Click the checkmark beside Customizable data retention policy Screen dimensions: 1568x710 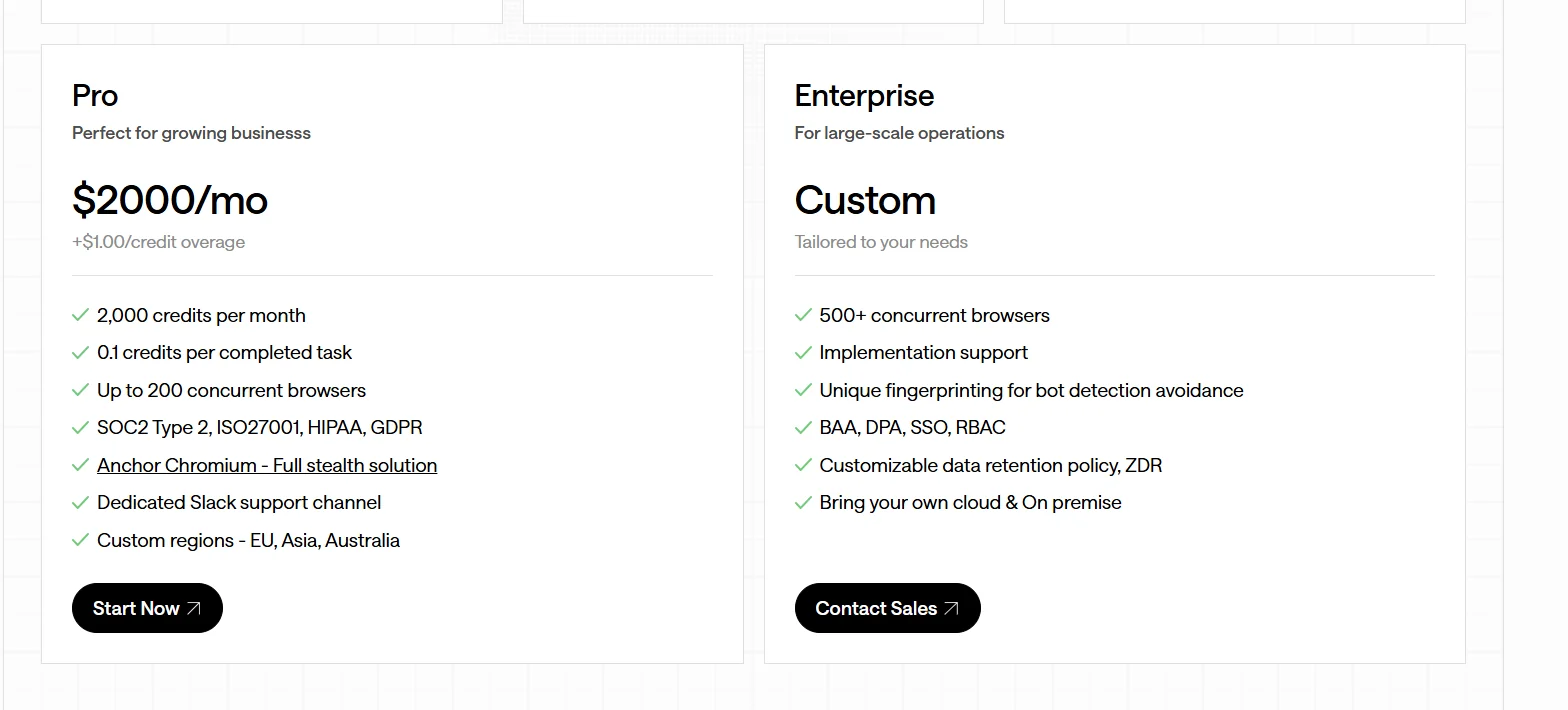[803, 465]
